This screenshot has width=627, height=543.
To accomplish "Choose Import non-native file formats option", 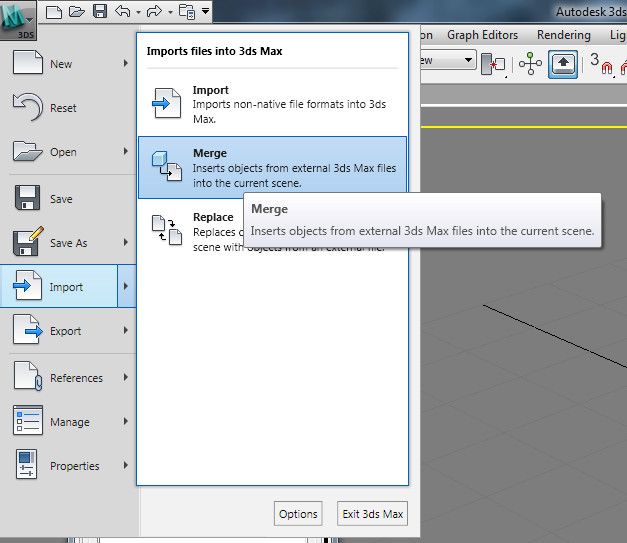I will [272, 104].
